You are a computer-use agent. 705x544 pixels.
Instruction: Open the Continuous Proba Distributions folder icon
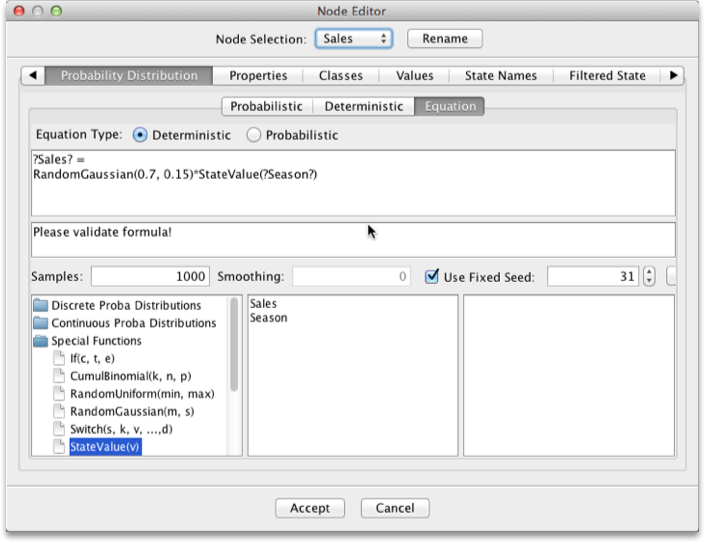pos(40,323)
